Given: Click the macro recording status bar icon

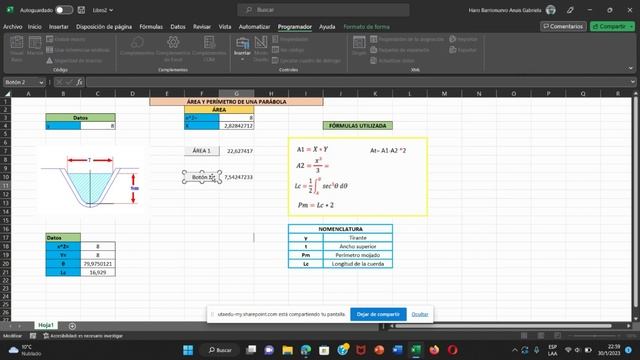Looking at the screenshot, I should click(33, 336).
